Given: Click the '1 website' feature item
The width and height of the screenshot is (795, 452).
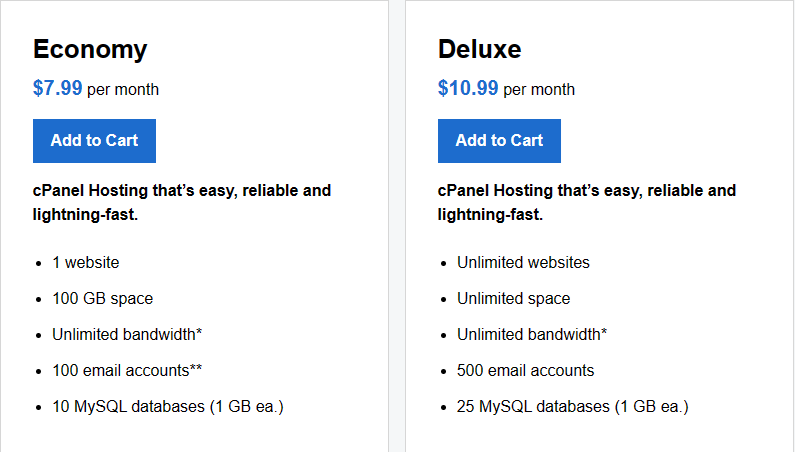Looking at the screenshot, I should click(86, 263).
